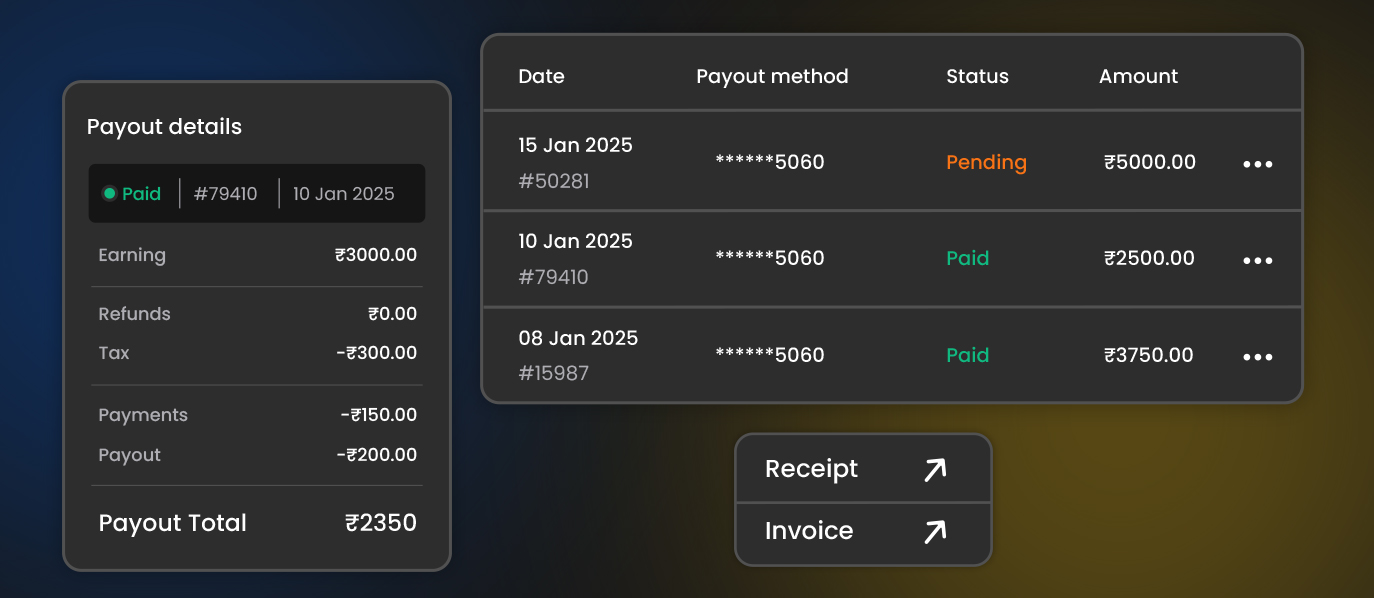The height and width of the screenshot is (598, 1374).
Task: Open the three-dot menu for payout #15987
Action: pos(1257,357)
